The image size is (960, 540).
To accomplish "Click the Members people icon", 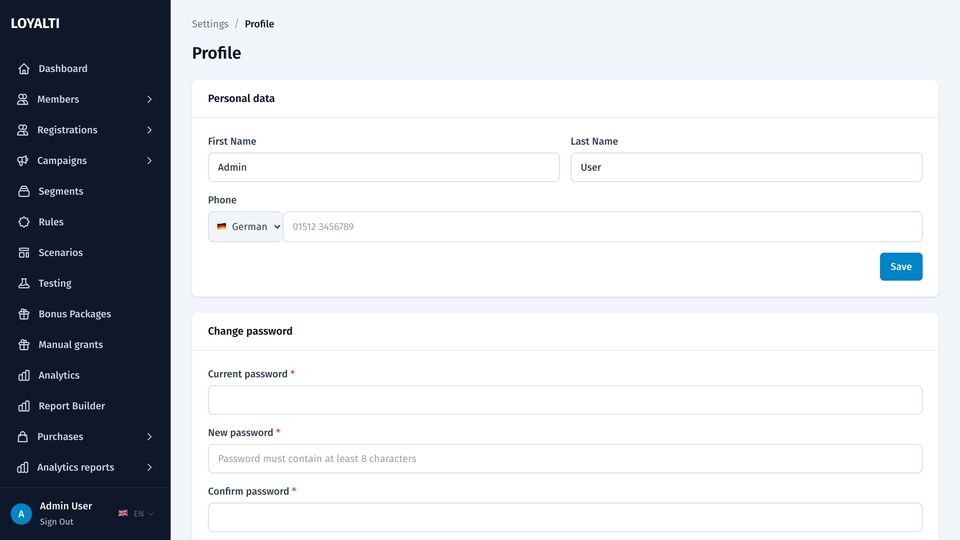I will tap(23, 99).
